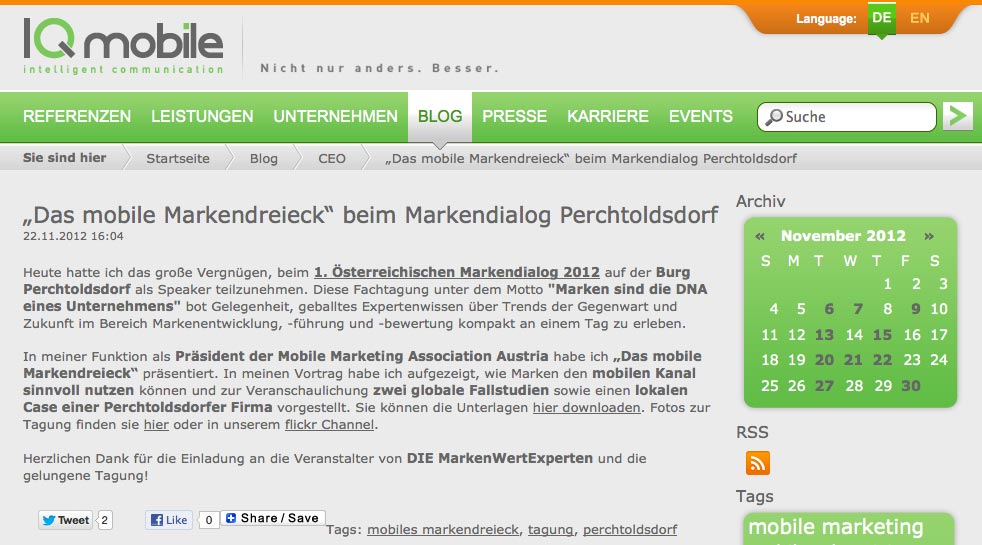Select day 13 in the November calendar
The height and width of the screenshot is (545, 982).
[824, 335]
